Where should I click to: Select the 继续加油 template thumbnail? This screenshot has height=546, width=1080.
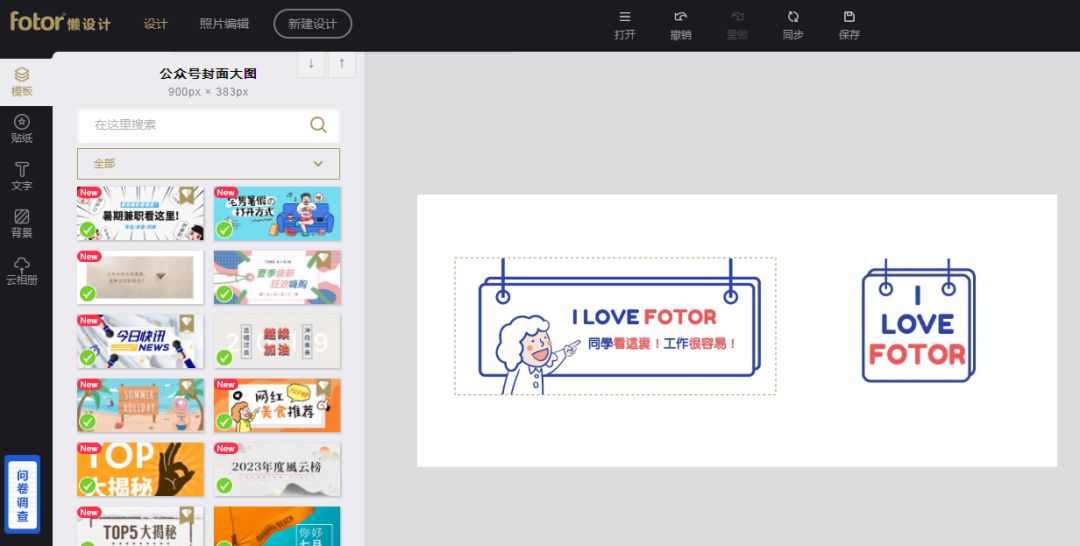(277, 342)
